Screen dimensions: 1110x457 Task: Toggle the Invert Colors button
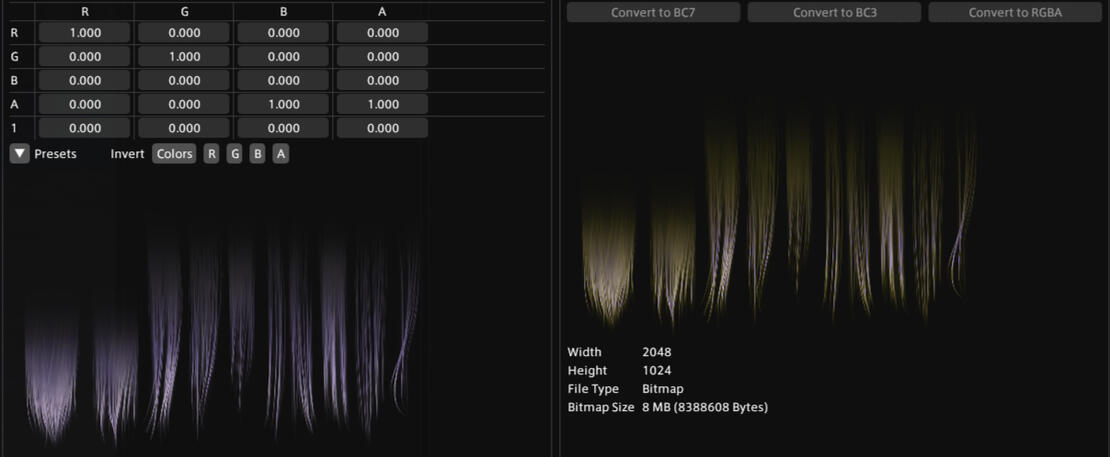point(174,154)
